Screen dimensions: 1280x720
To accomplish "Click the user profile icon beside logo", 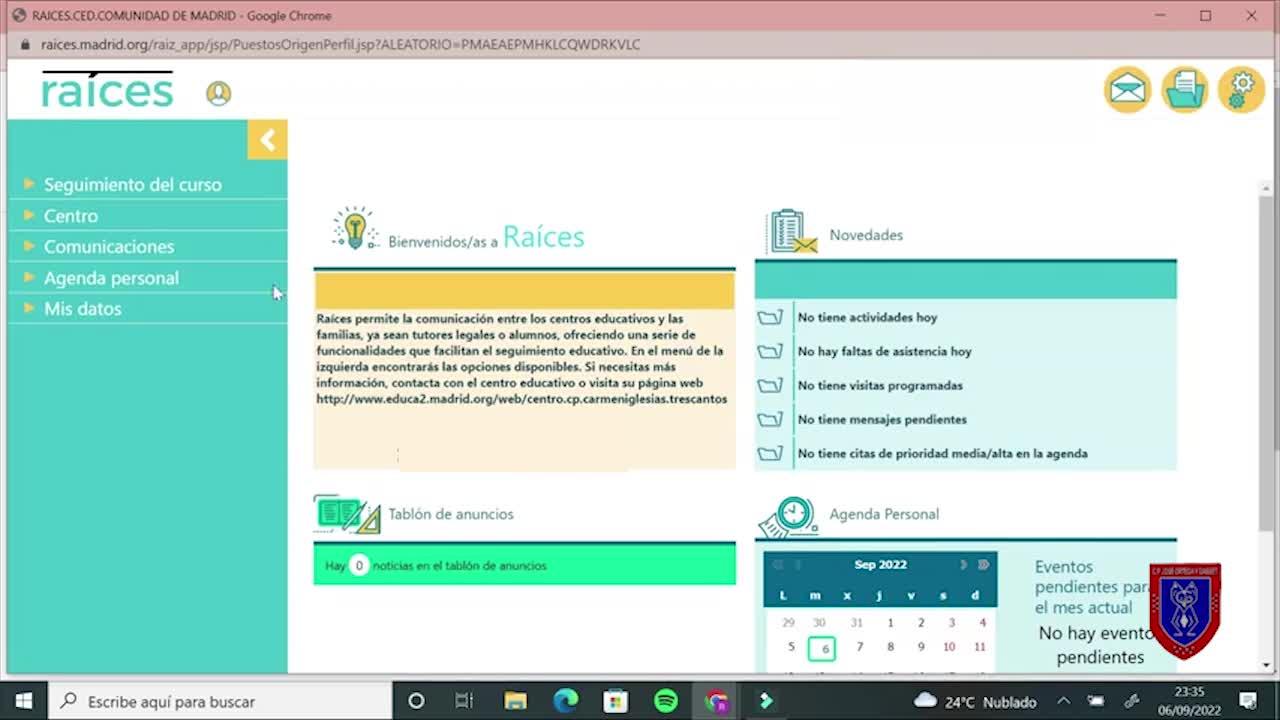I will pos(218,93).
